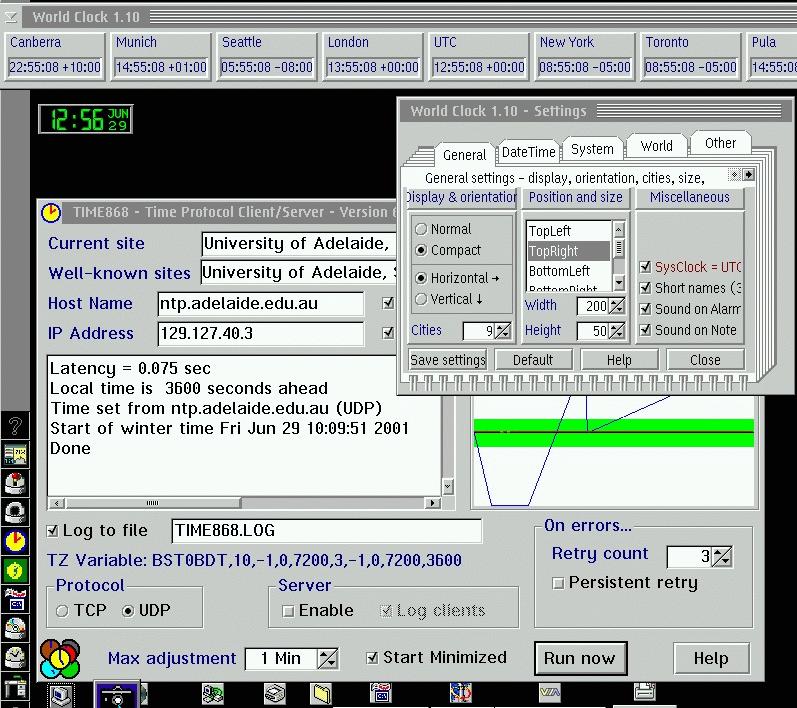Click Help button in World Clock Settings
Screen dimensions: 797x708
click(619, 360)
